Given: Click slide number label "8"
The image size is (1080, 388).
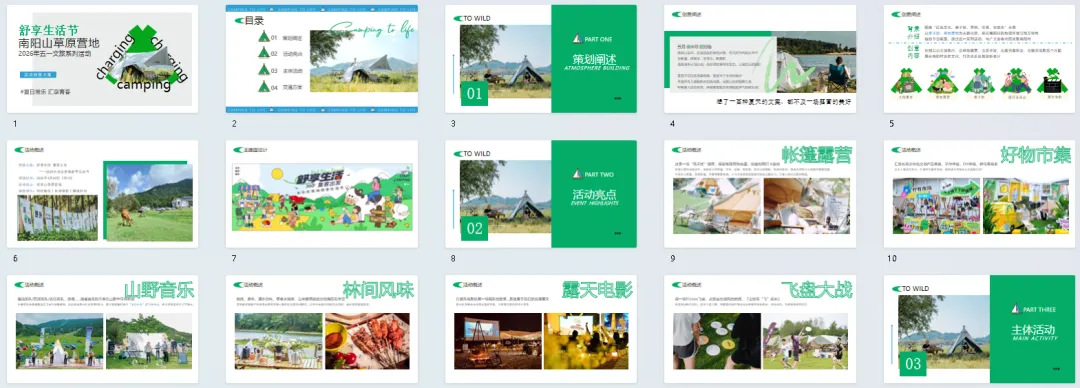Looking at the screenshot, I should click(x=453, y=258).
